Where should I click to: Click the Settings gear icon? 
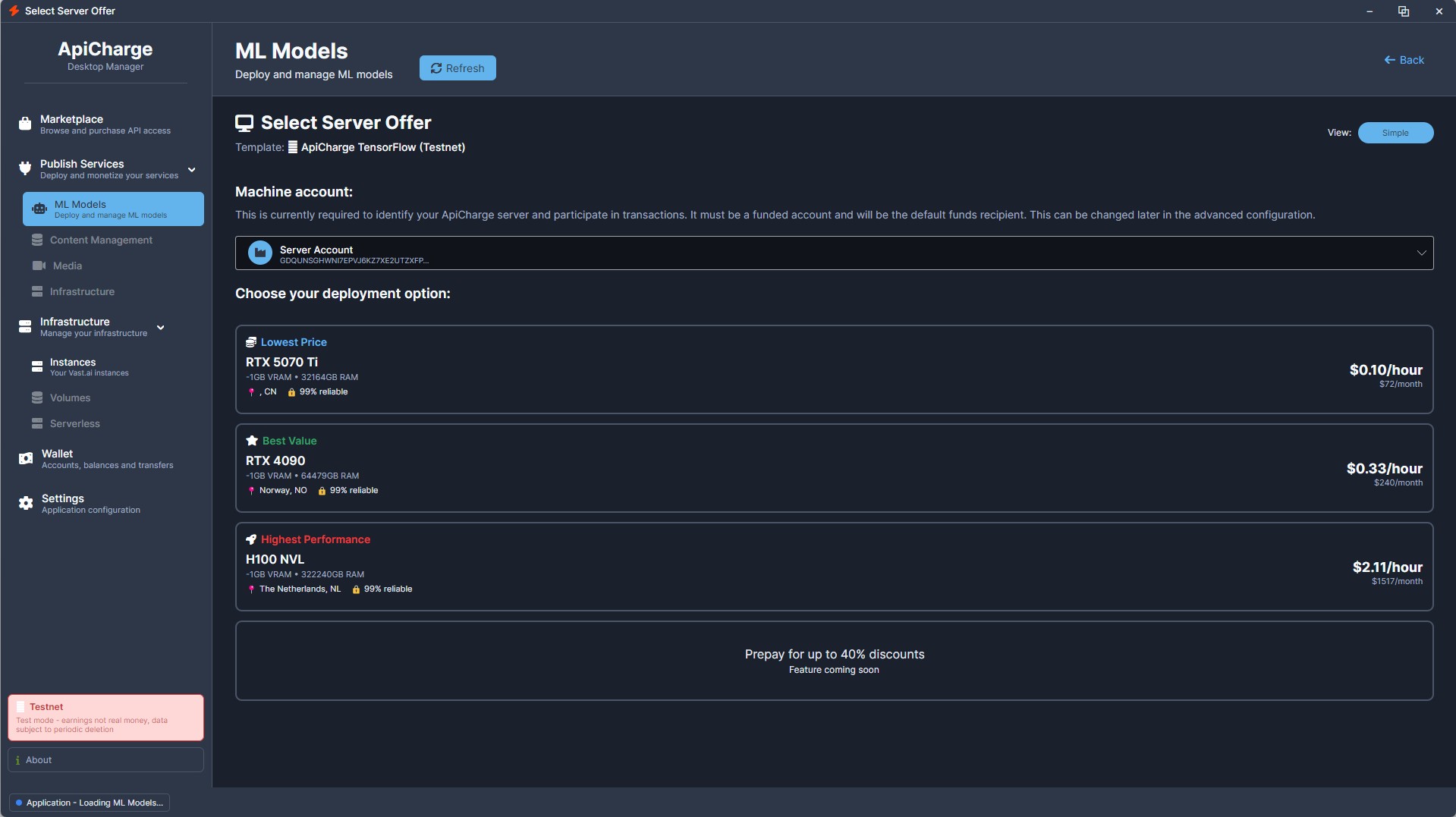click(x=26, y=503)
